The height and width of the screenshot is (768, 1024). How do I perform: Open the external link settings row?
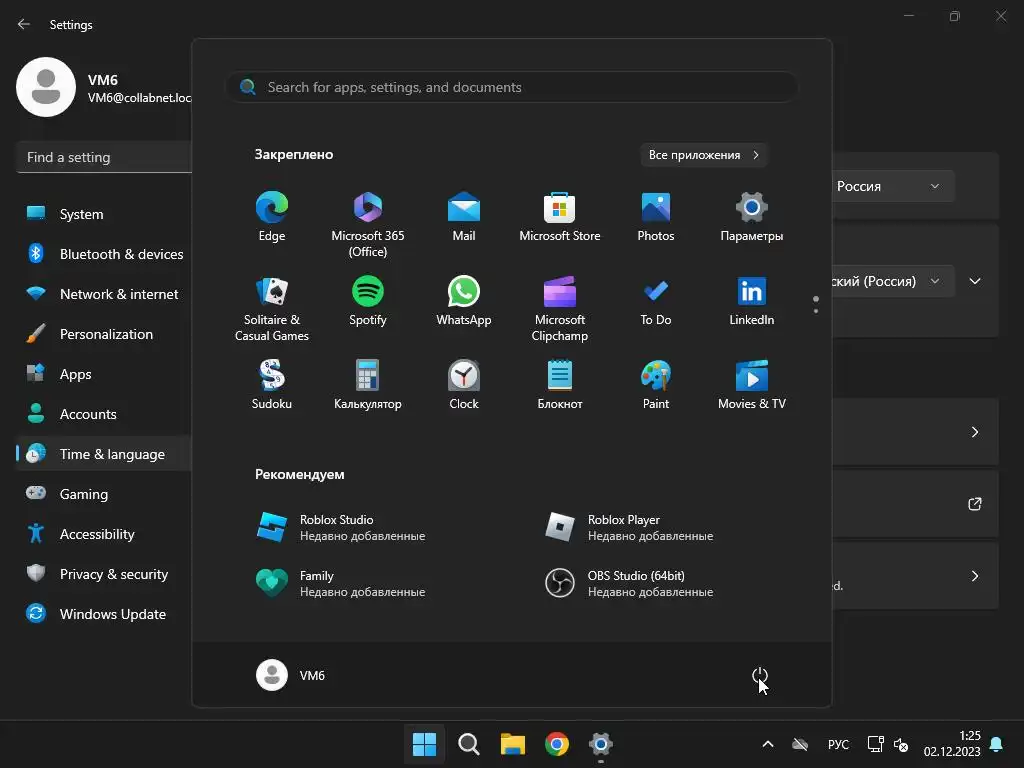click(x=916, y=504)
